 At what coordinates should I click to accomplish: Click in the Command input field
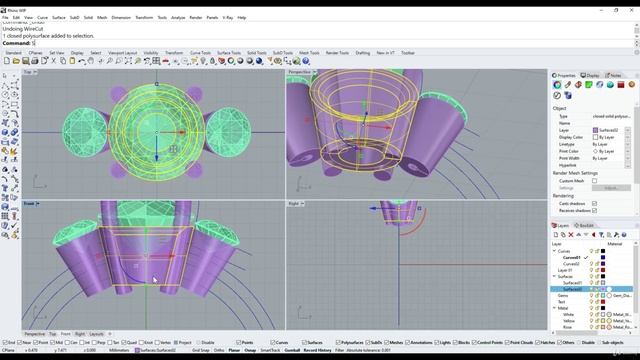tap(333, 43)
